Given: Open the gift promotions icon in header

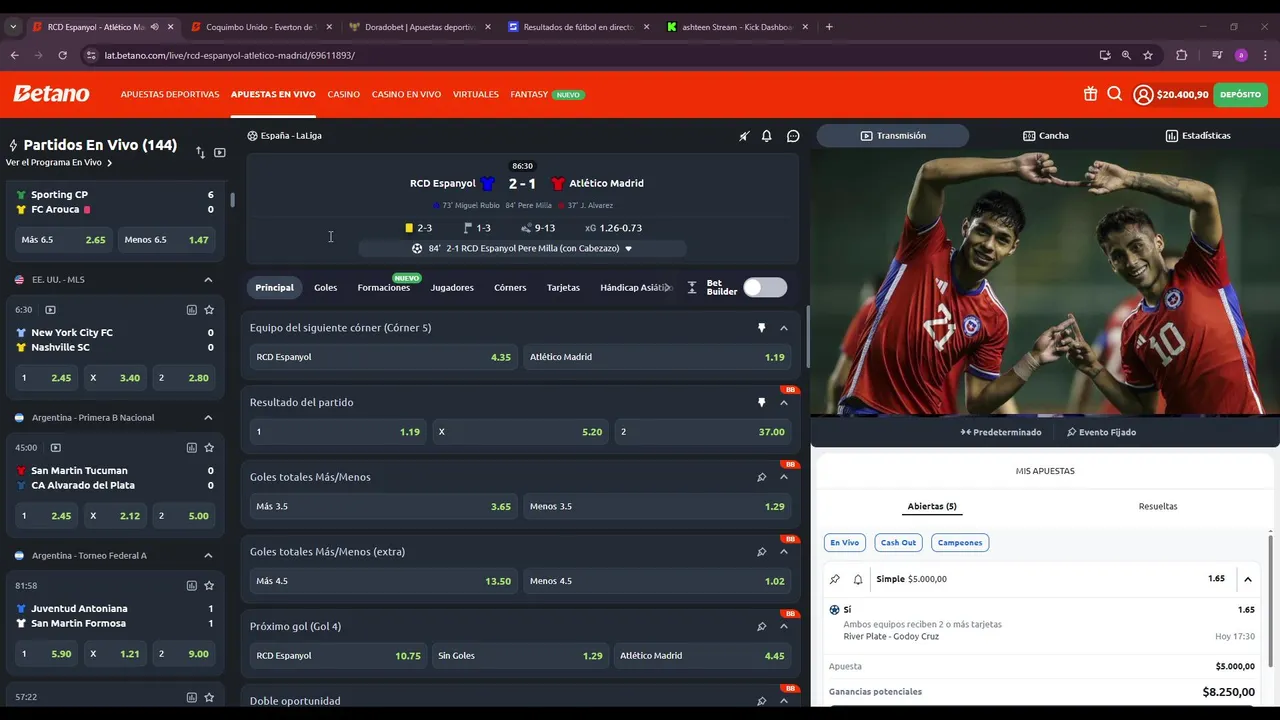Looking at the screenshot, I should (1090, 94).
